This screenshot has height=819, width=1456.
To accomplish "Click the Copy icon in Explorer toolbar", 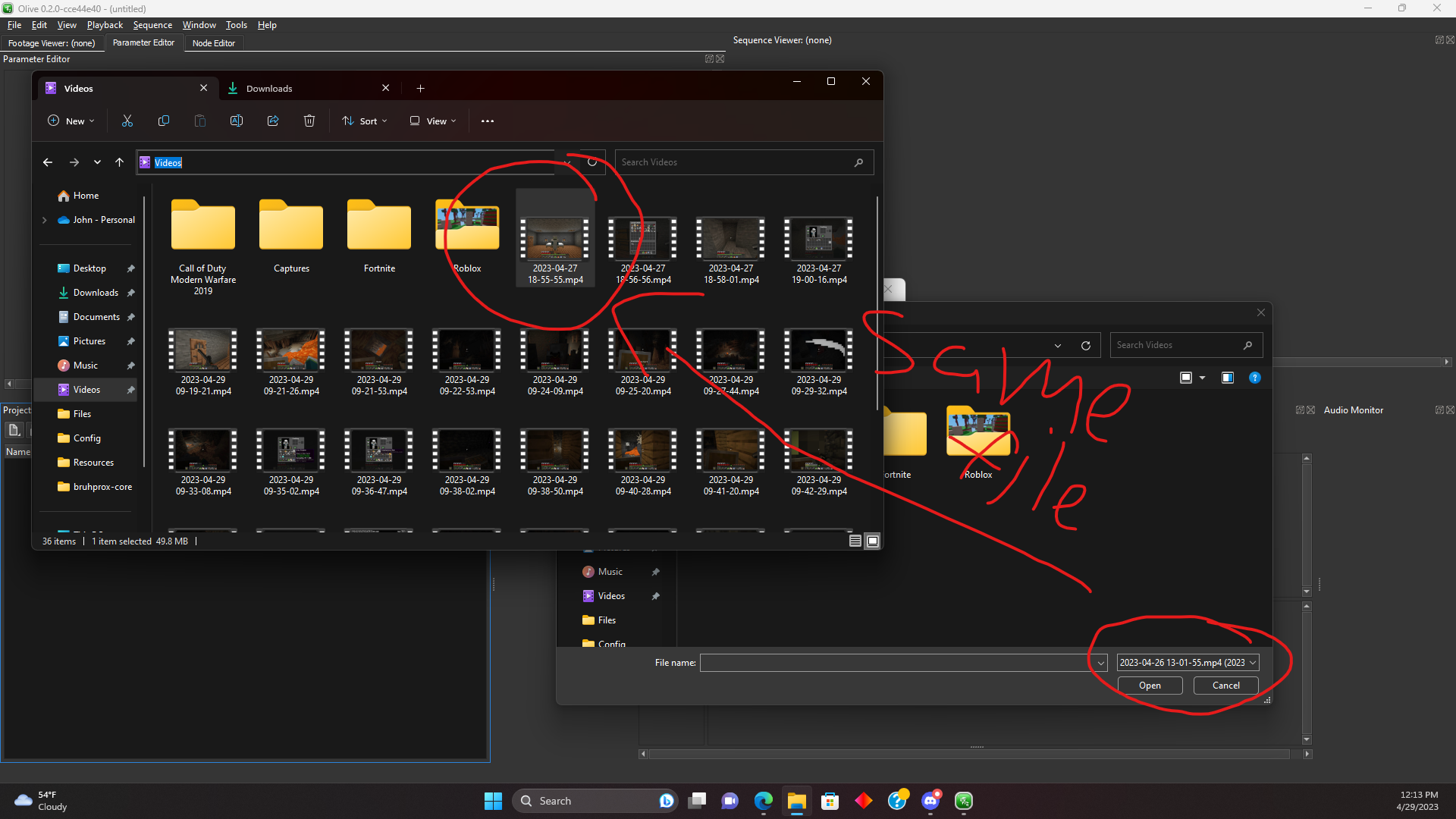I will 164,121.
